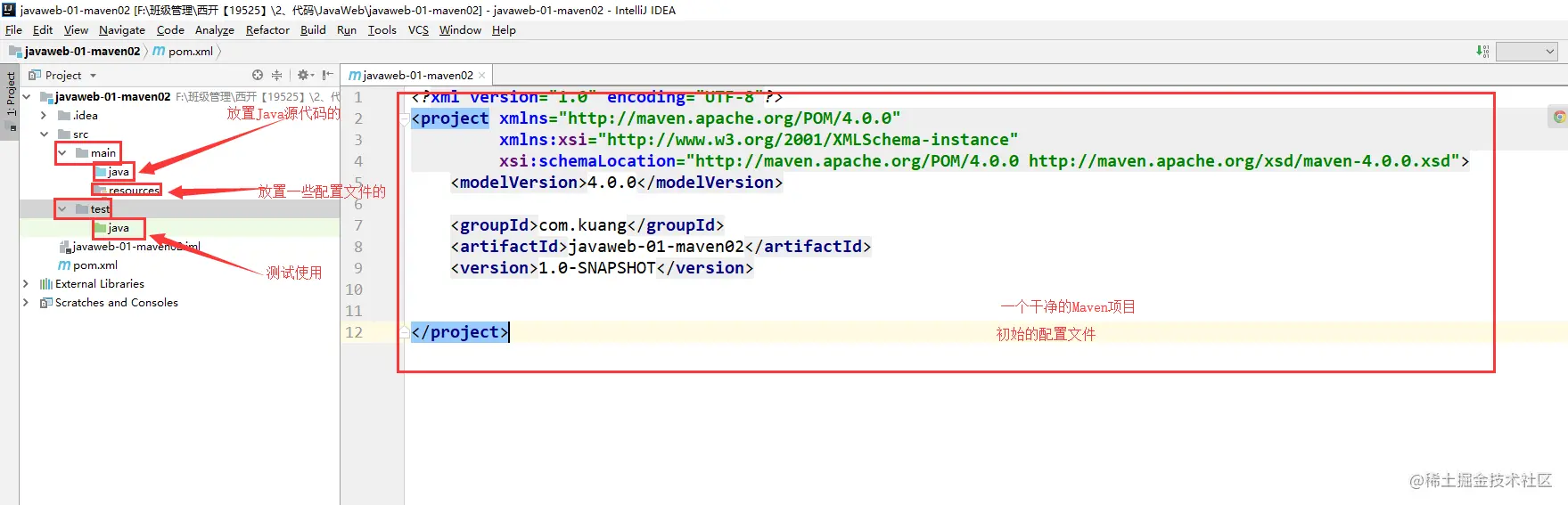1568x505 pixels.
Task: Click pom.xml breadcrumb in navigation bar
Action: click(184, 52)
